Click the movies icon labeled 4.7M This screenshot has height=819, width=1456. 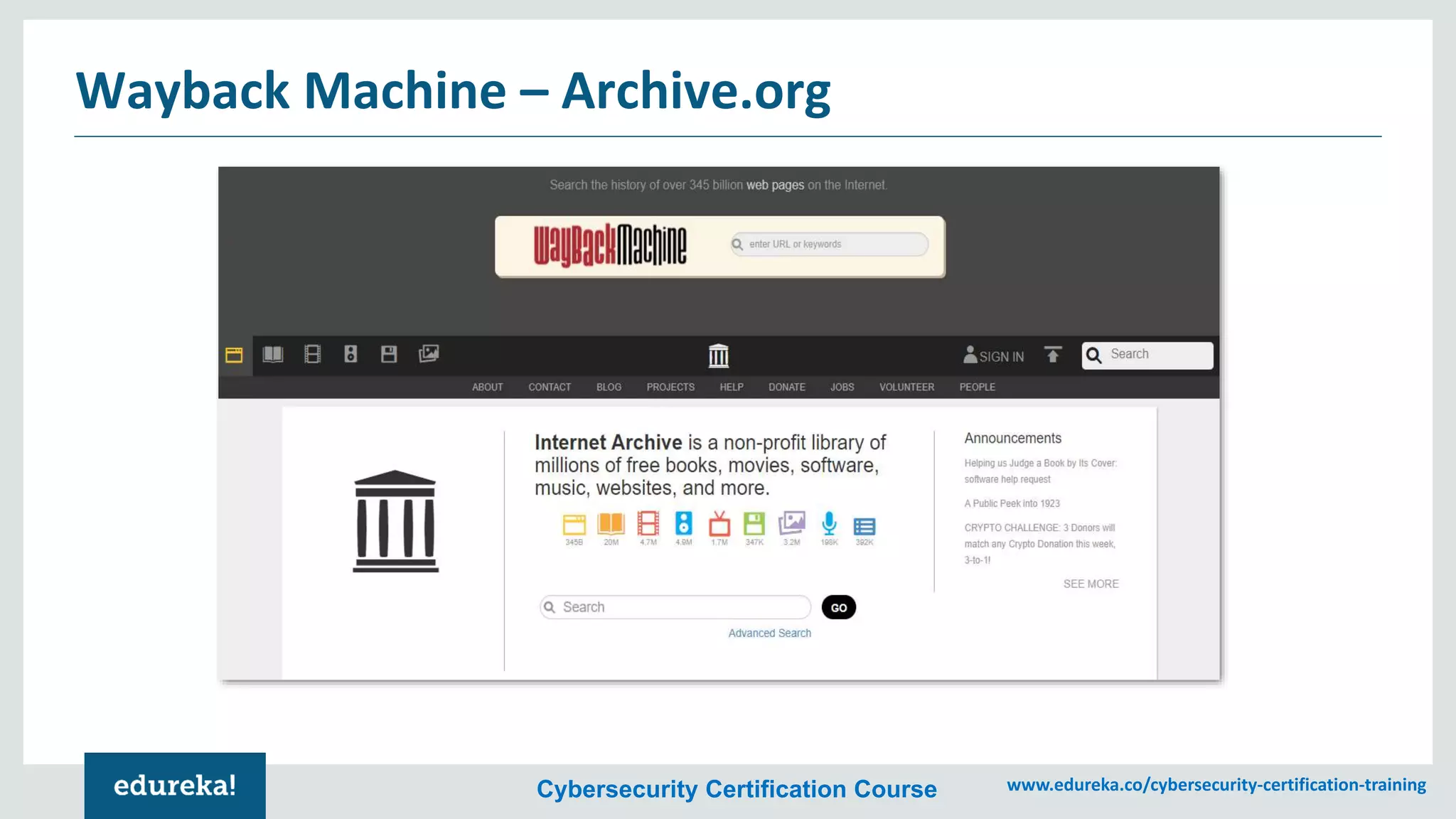648,524
